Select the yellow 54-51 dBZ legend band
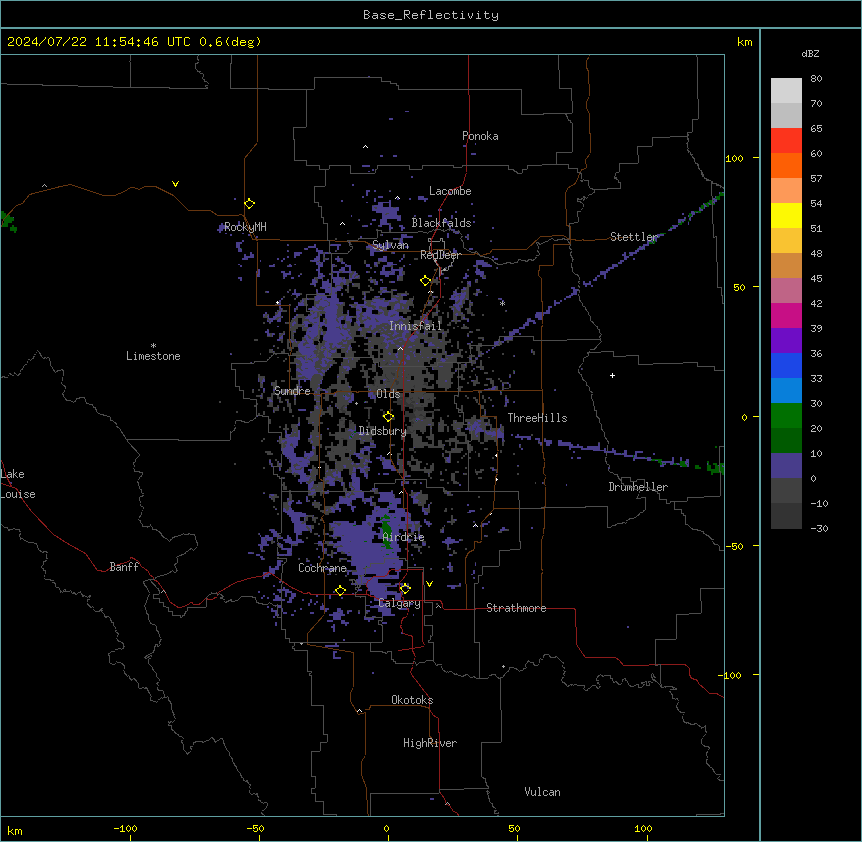Image resolution: width=862 pixels, height=842 pixels. coord(786,215)
